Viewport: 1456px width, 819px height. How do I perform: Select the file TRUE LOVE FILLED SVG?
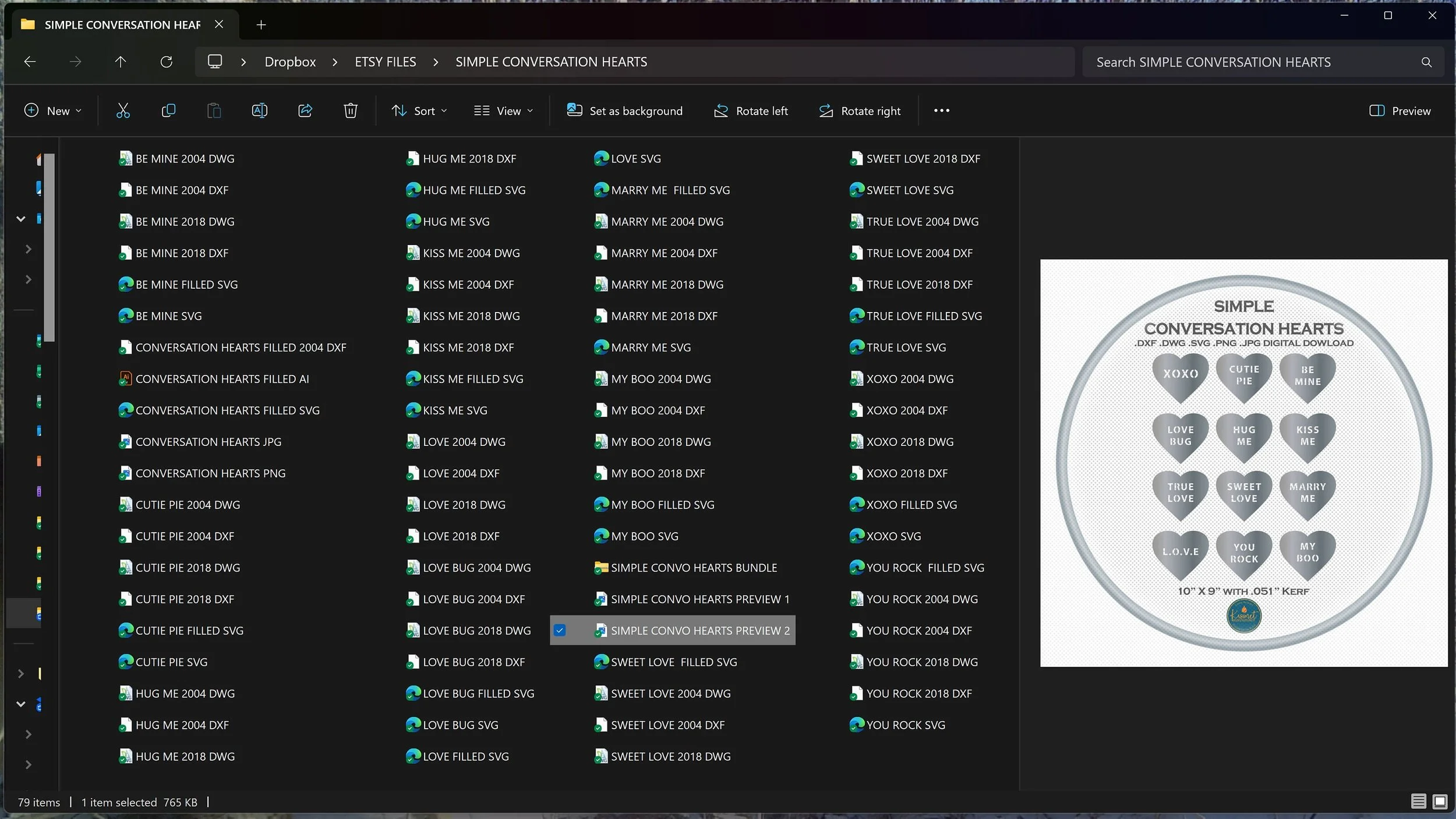[x=916, y=316]
